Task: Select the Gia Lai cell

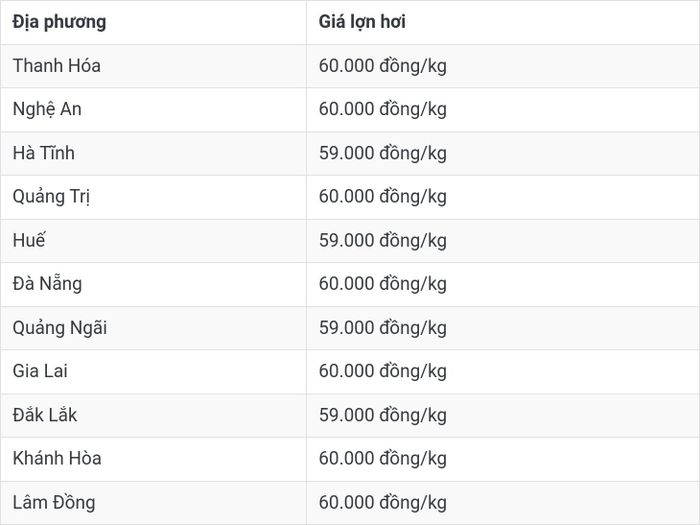Action: [x=153, y=372]
